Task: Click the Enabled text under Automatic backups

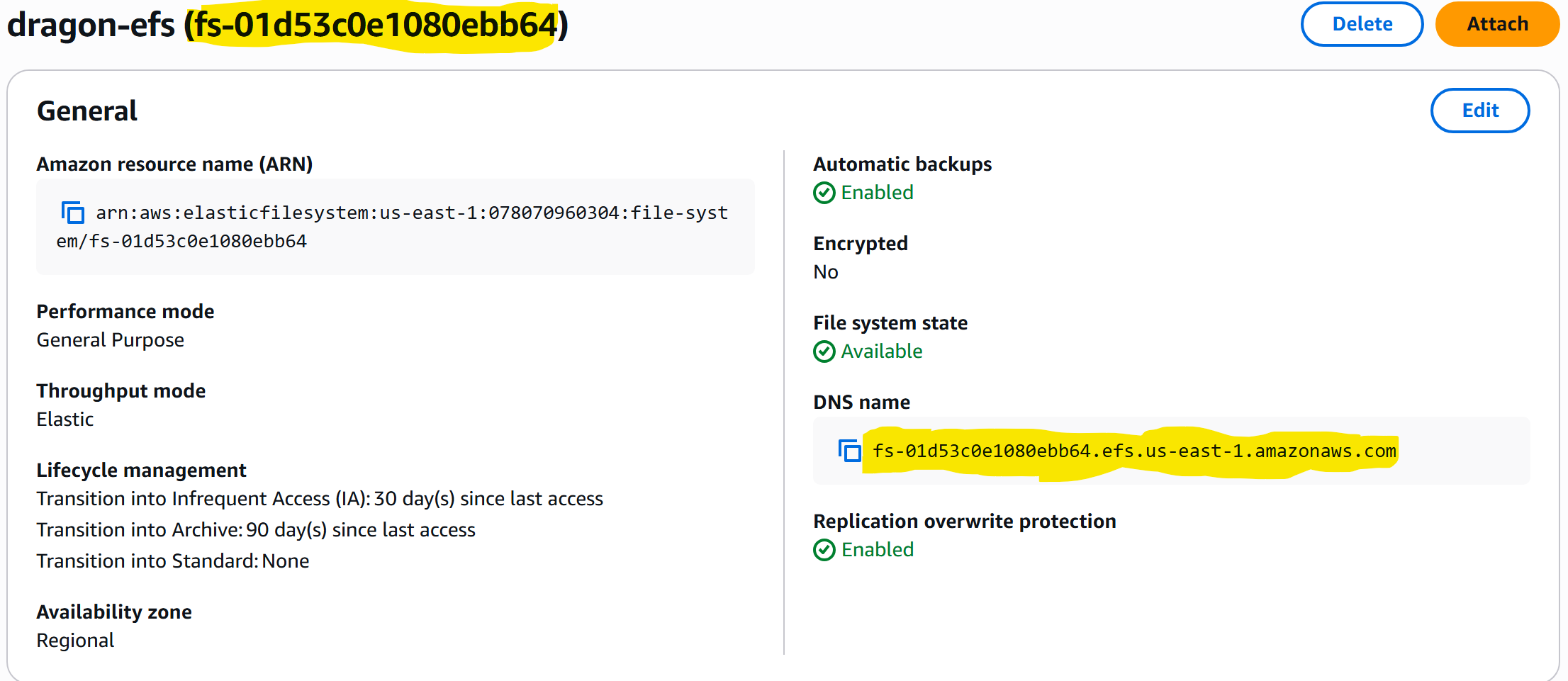Action: coord(877,193)
